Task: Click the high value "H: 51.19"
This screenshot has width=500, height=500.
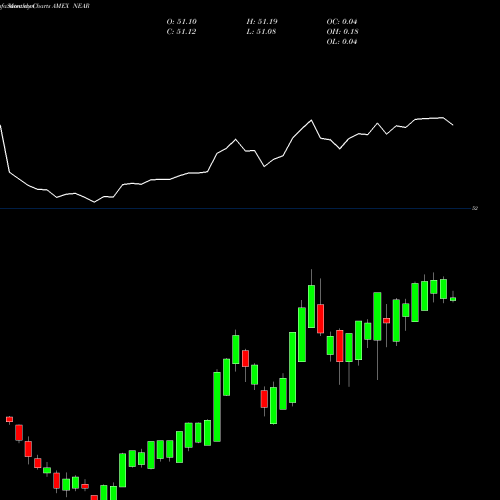Action: [262, 22]
